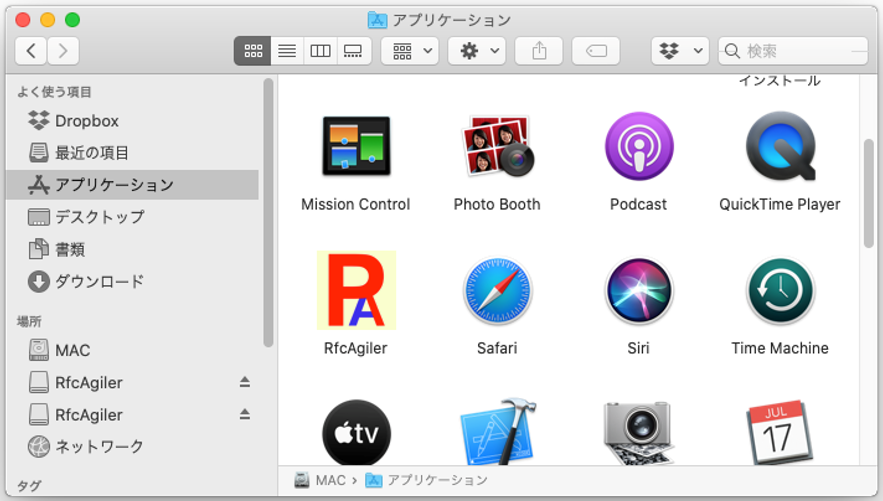
Task: Select the Podcast app icon
Action: click(x=639, y=146)
